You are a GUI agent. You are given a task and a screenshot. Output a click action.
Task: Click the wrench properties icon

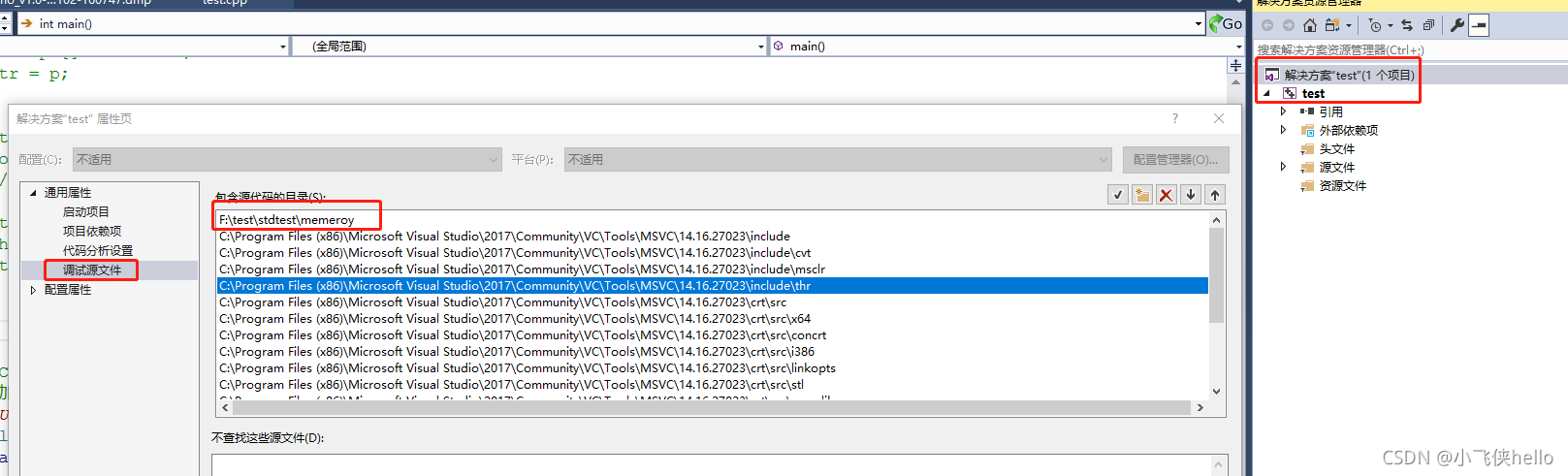(1456, 25)
